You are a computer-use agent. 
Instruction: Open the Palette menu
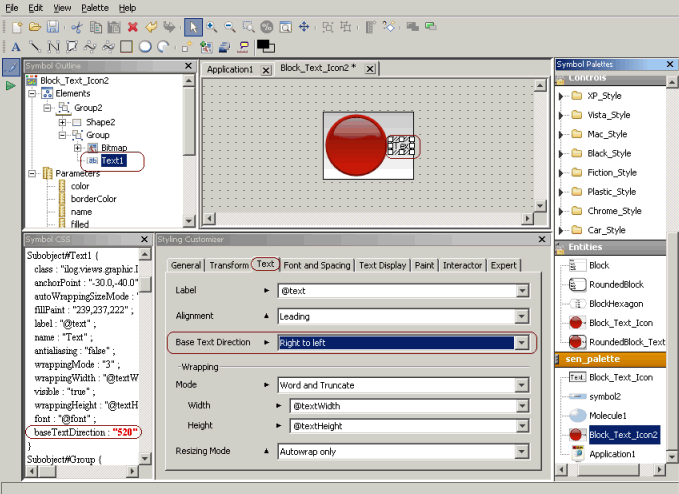pos(95,7)
